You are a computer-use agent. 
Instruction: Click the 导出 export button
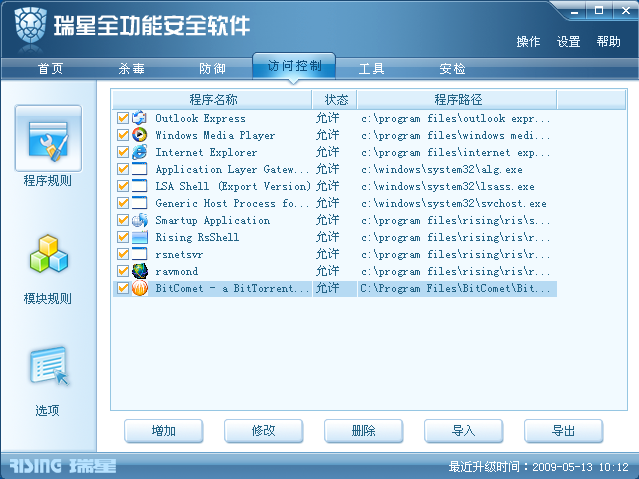pyautogui.click(x=564, y=431)
